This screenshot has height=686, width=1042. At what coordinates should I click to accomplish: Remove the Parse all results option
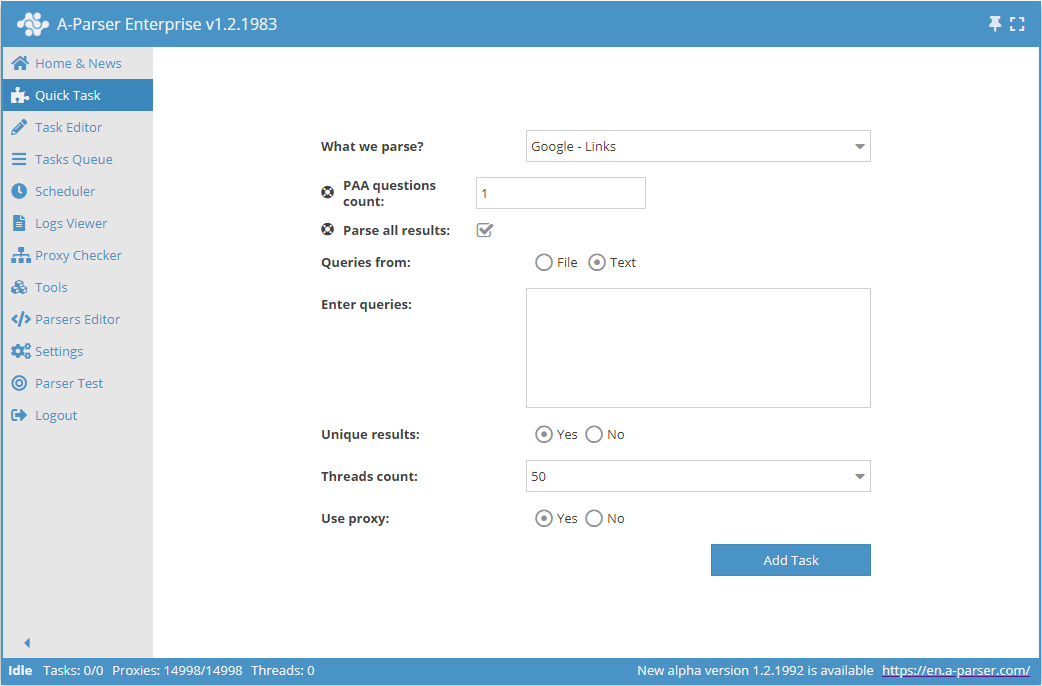point(327,230)
